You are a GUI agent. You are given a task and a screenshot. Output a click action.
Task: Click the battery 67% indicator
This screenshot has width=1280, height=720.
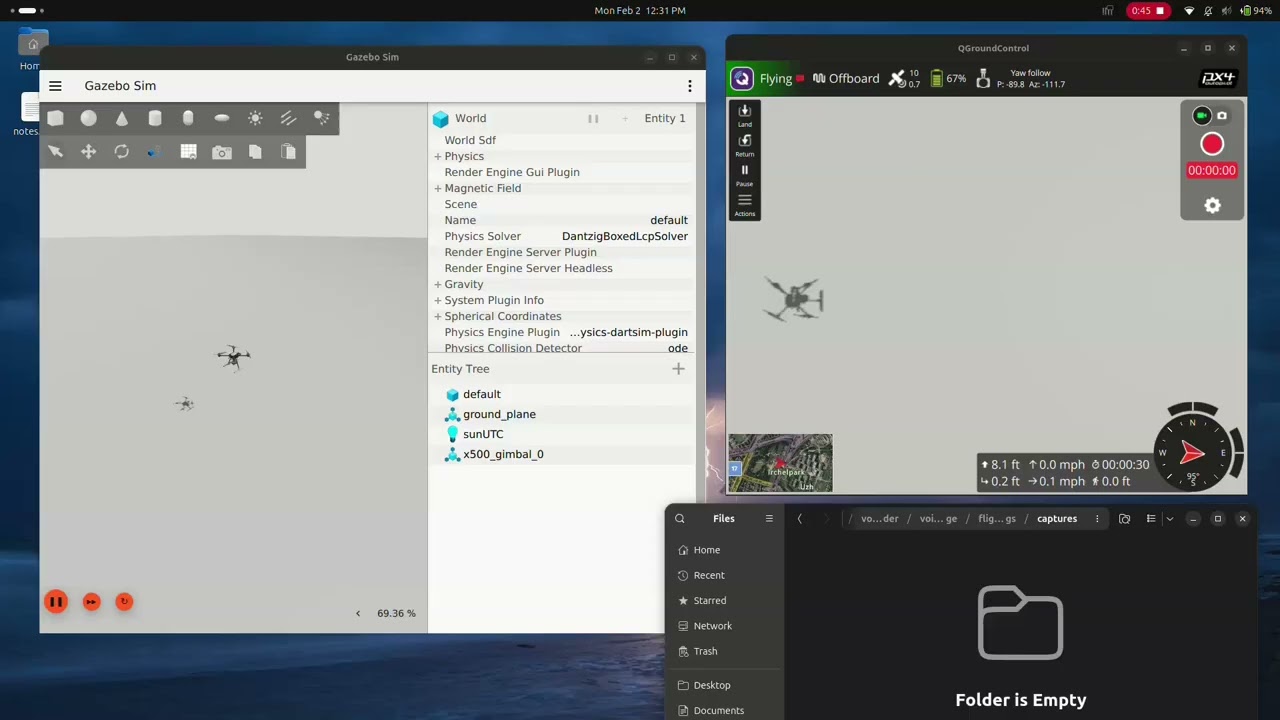point(948,78)
